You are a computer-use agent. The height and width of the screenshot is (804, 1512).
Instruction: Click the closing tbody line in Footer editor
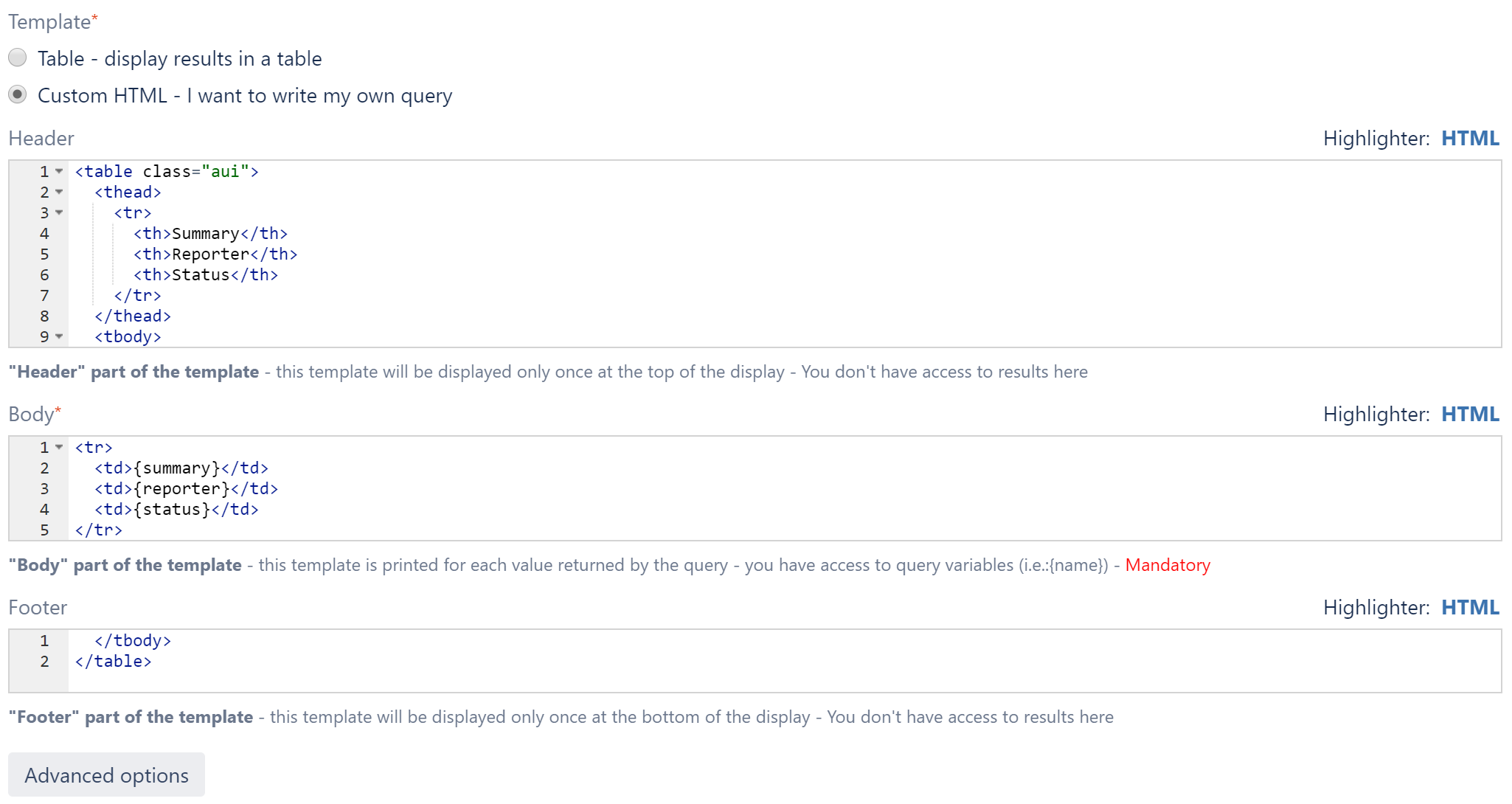point(133,641)
